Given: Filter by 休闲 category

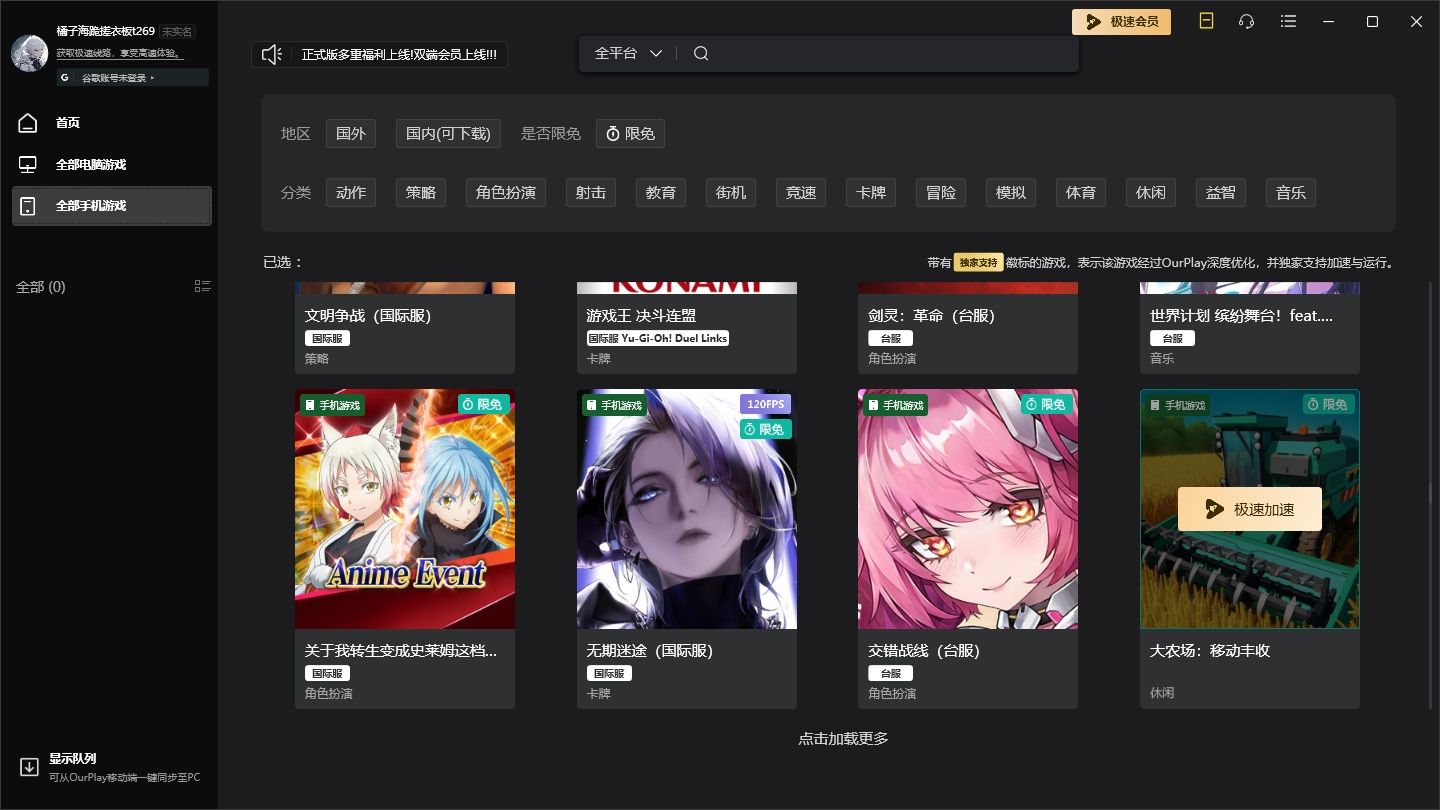Looking at the screenshot, I should (x=1151, y=193).
